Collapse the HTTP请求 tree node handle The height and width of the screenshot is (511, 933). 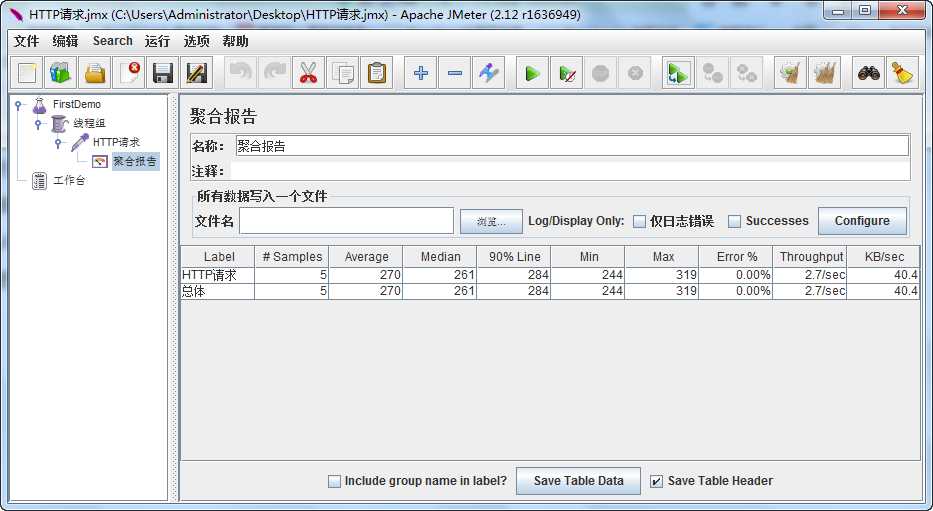[58, 143]
